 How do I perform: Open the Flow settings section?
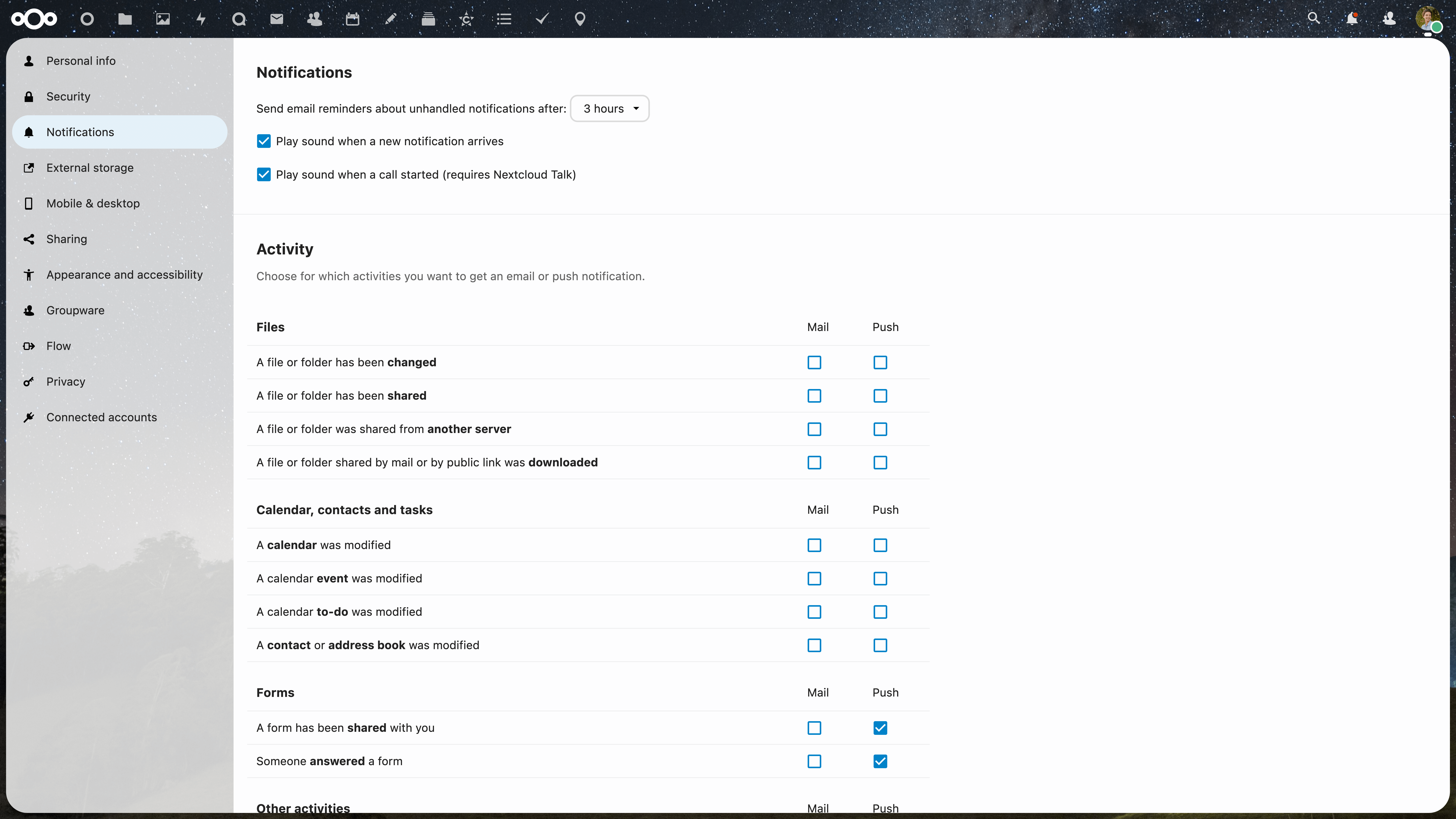[120, 346]
